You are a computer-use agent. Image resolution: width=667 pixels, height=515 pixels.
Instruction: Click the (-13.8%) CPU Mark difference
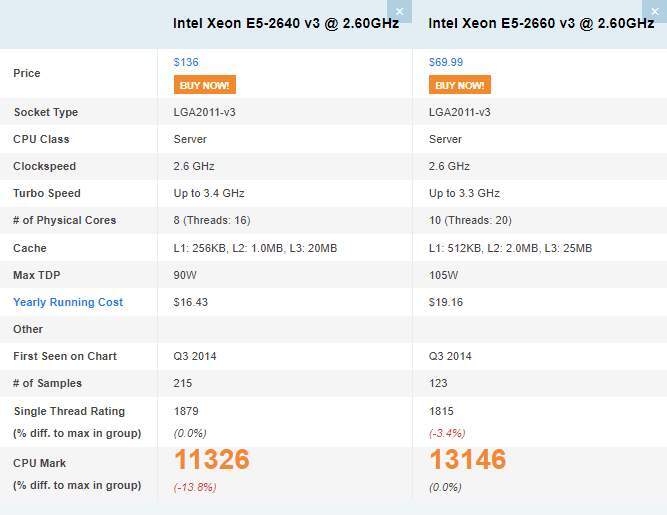(x=195, y=487)
